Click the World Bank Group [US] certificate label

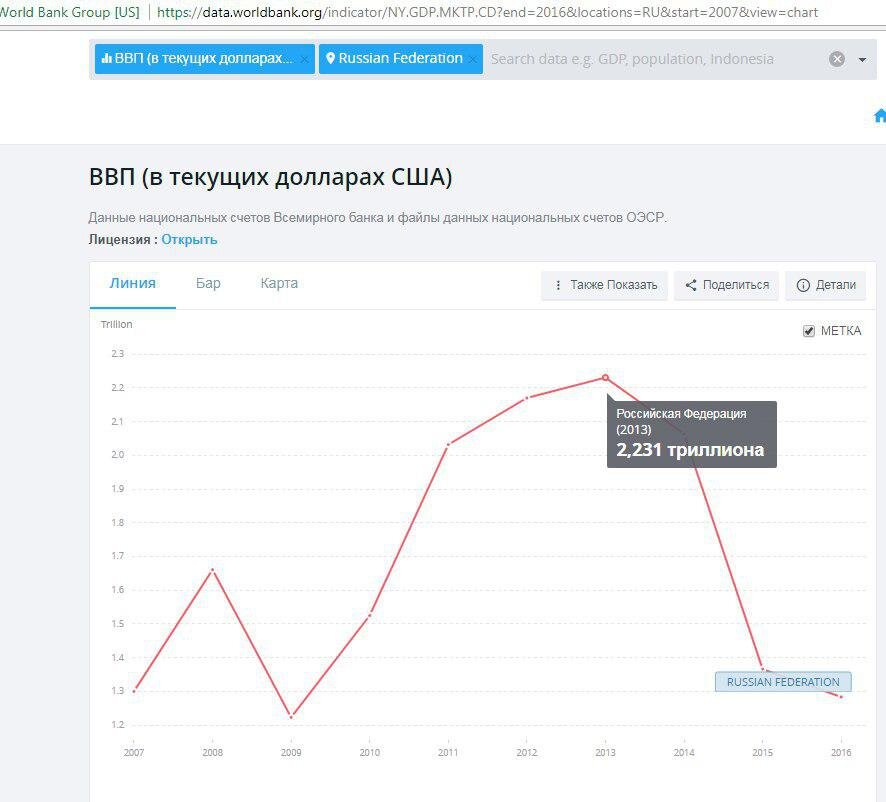(70, 12)
